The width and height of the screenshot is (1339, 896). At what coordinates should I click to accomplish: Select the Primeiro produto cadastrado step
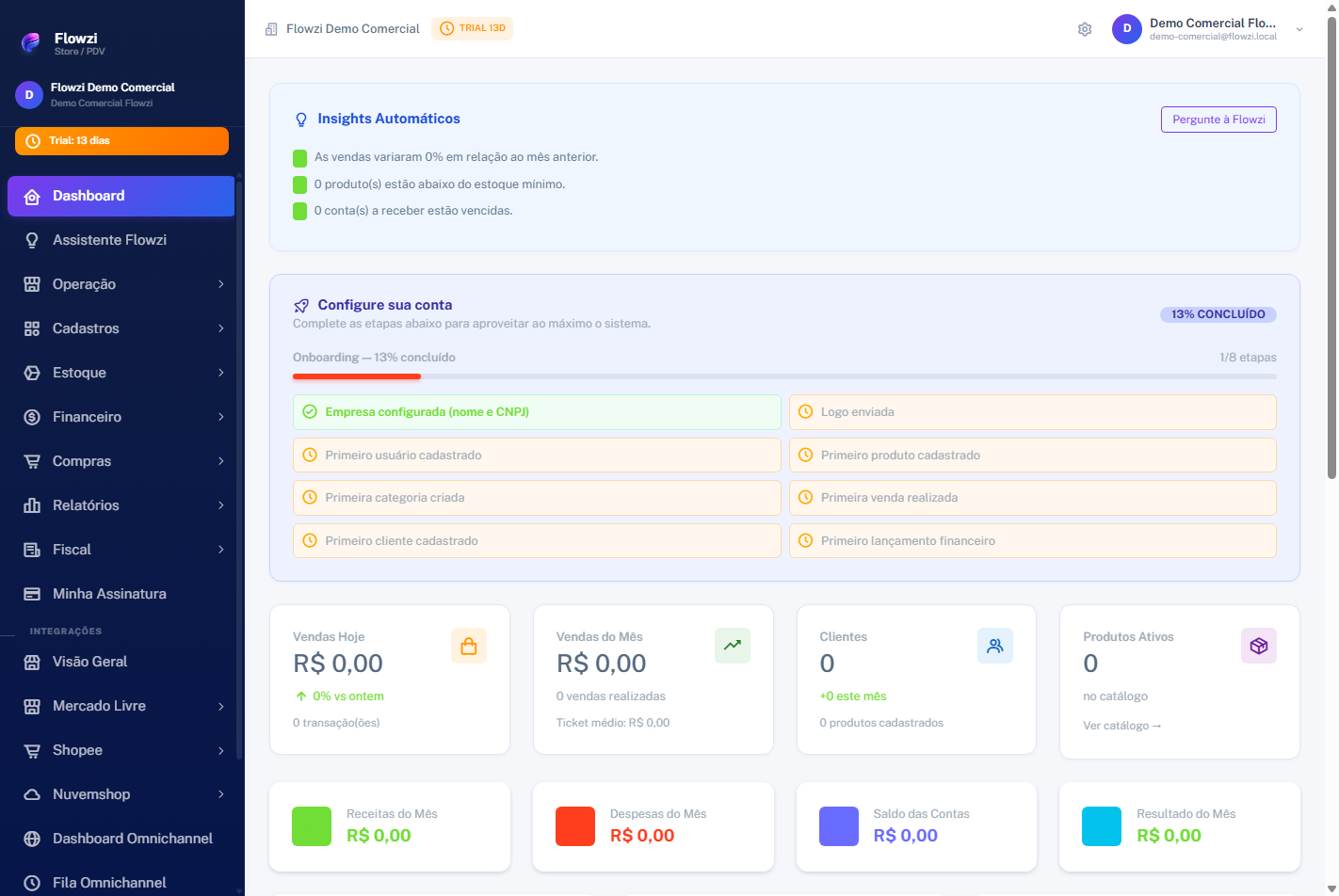click(1033, 455)
